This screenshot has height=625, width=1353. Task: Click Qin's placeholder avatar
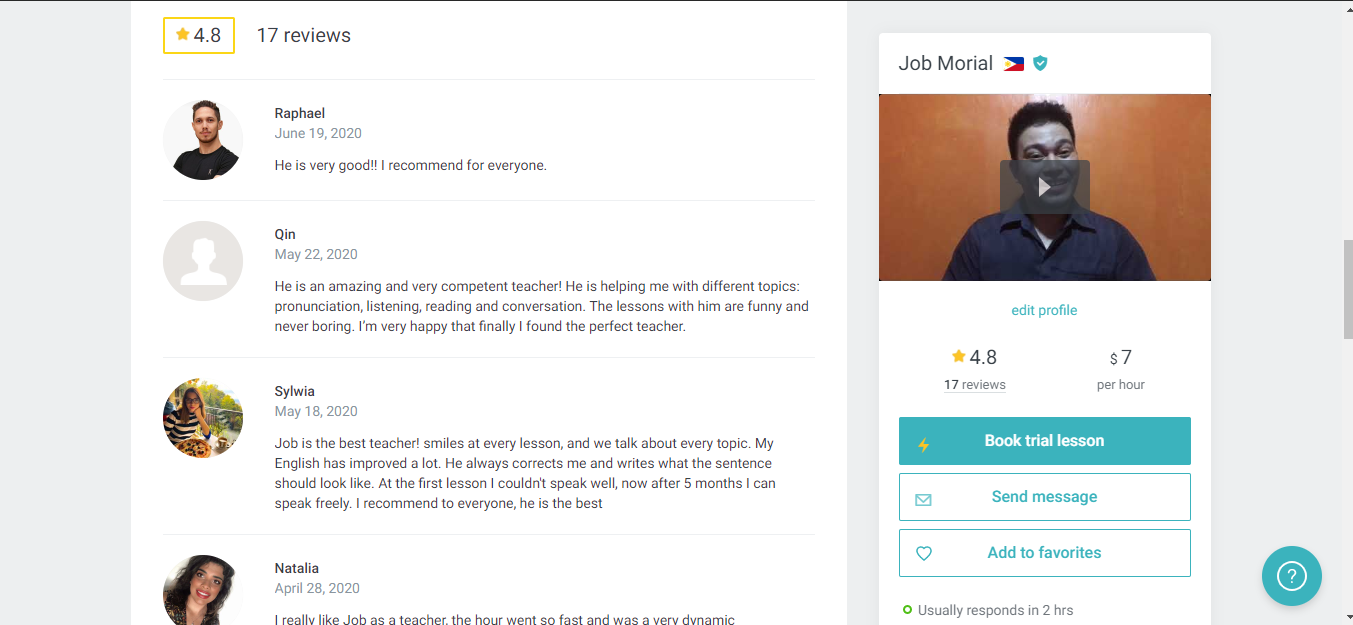[x=203, y=261]
